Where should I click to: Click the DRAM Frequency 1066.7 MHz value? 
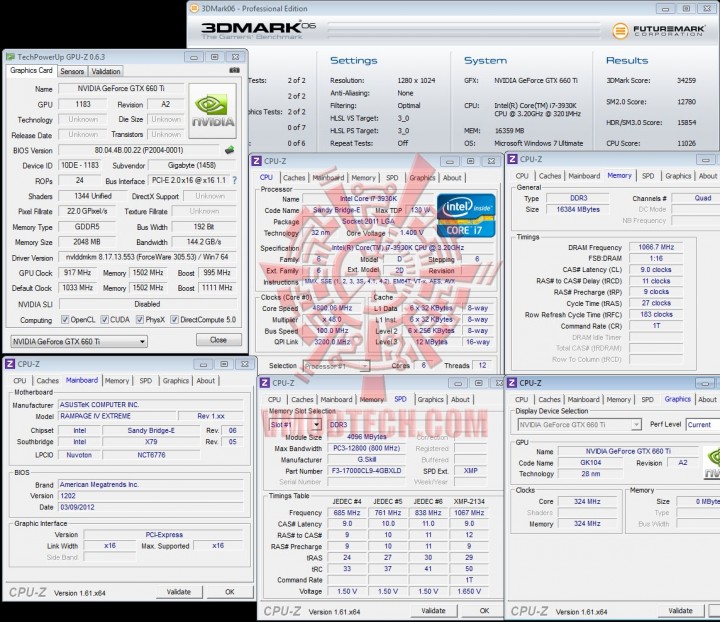[x=656, y=247]
